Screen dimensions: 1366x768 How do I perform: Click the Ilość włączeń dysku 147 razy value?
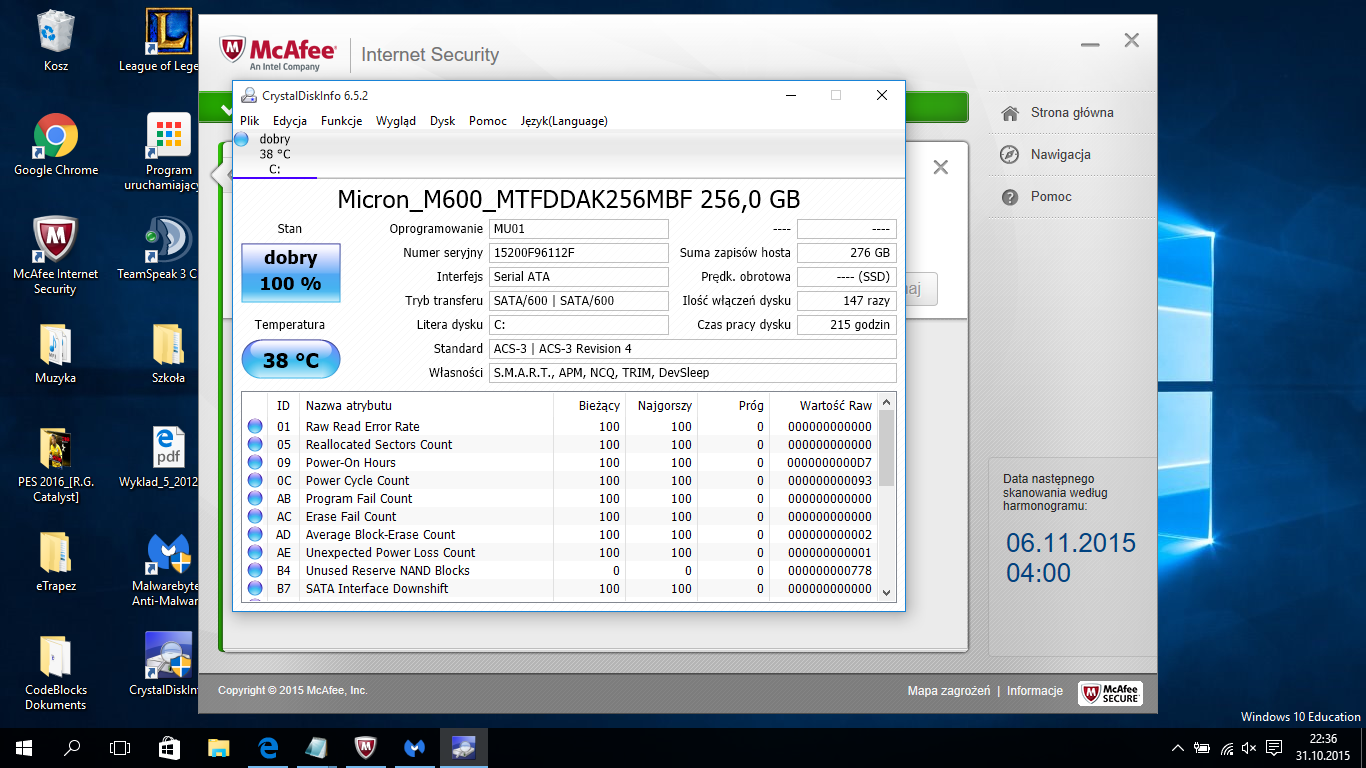click(847, 301)
